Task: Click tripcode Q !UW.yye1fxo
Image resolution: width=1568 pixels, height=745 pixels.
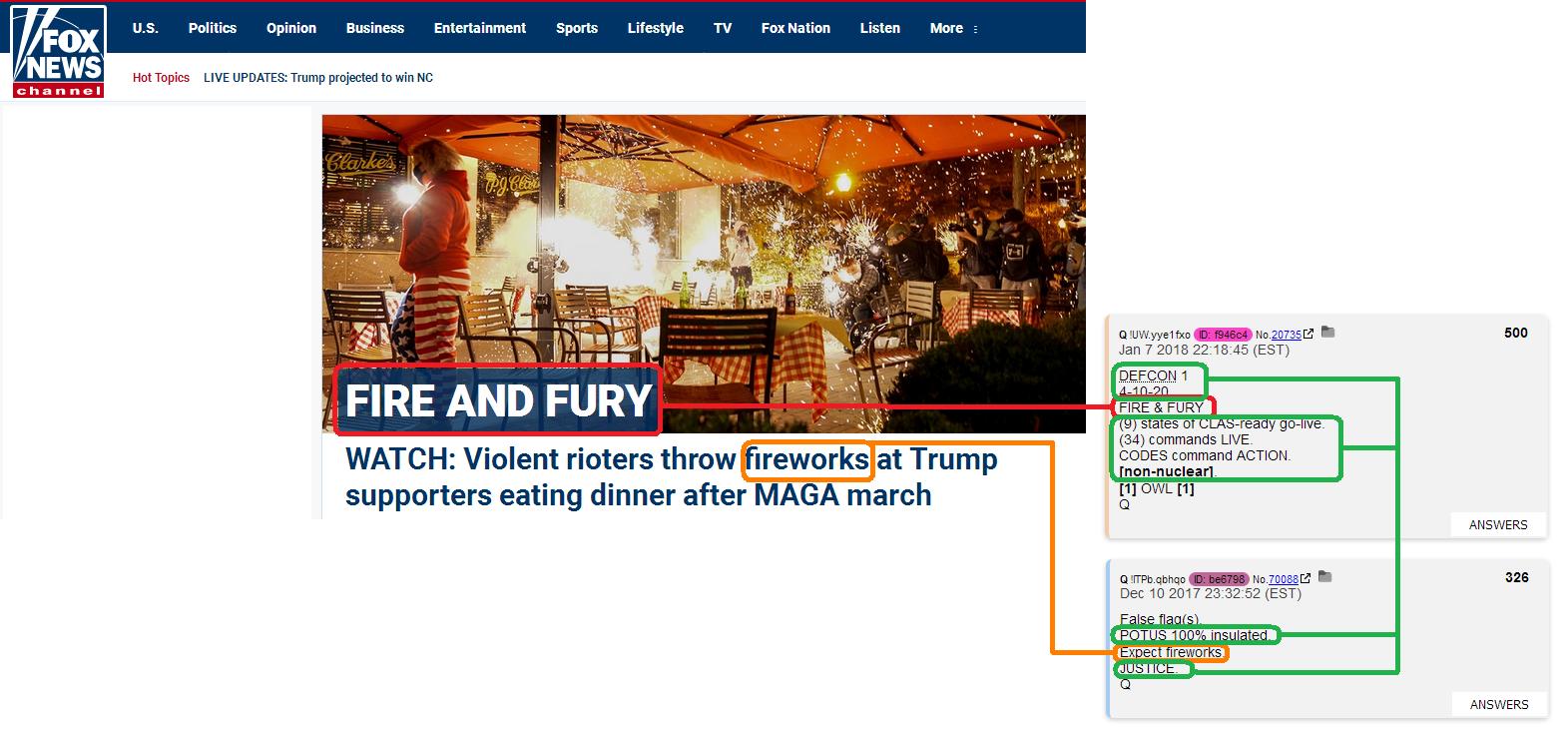Action: [1154, 335]
